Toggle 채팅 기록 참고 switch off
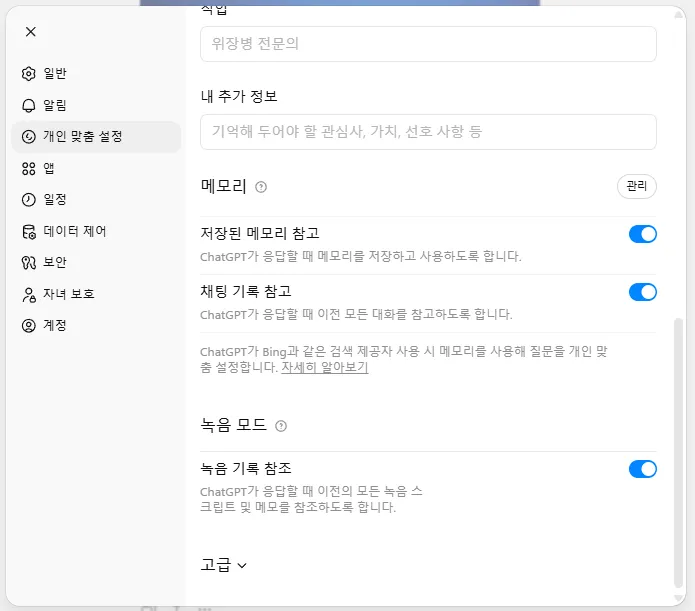 click(642, 292)
